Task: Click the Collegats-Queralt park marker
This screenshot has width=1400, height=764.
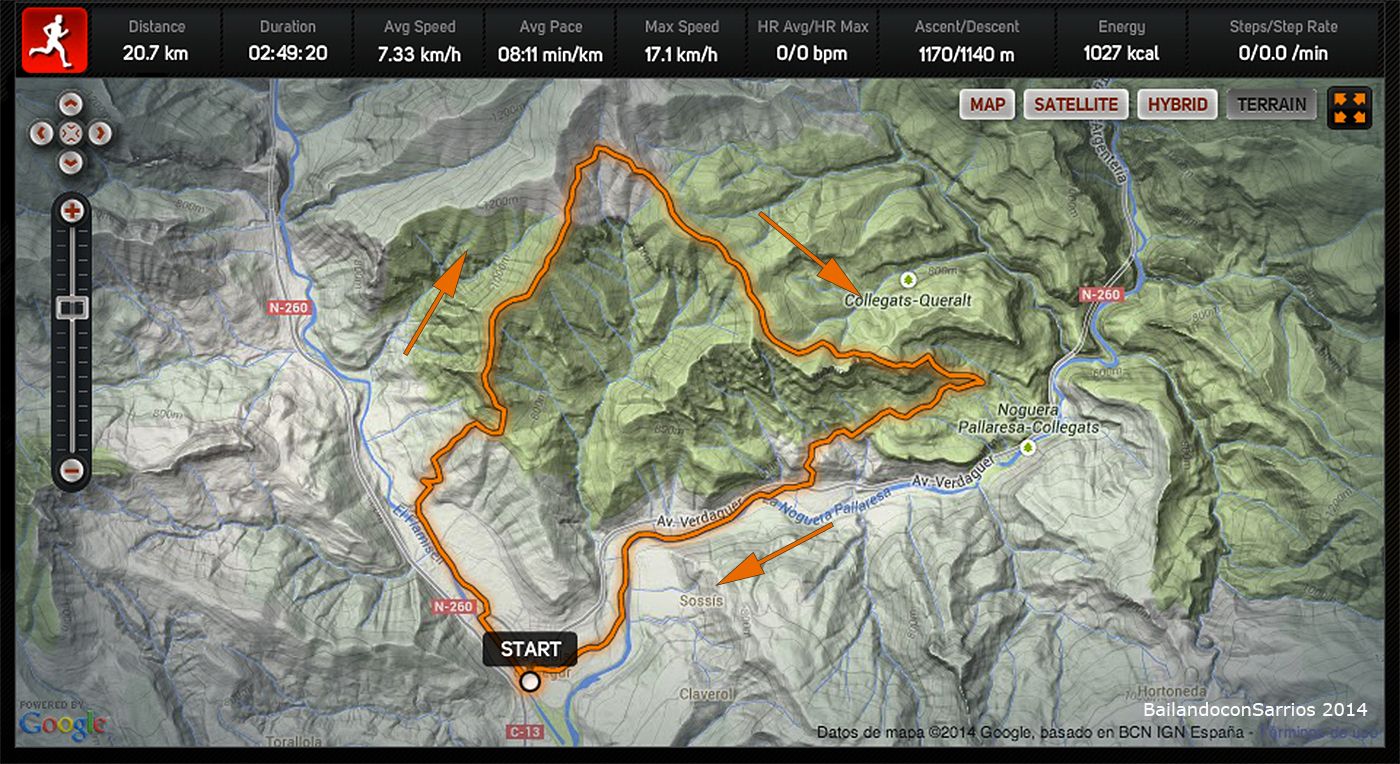Action: tap(908, 279)
